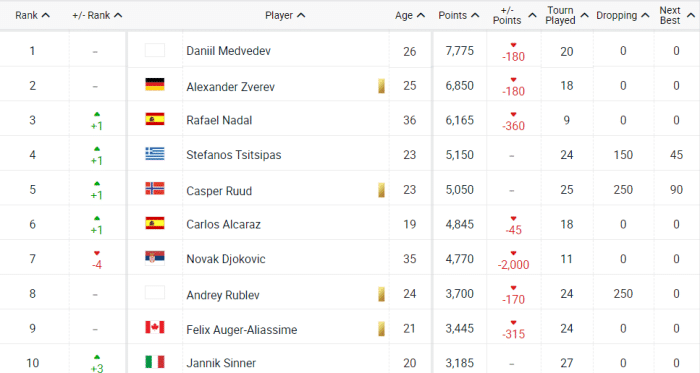Click Nadal's -360 points change value

[x=513, y=125]
